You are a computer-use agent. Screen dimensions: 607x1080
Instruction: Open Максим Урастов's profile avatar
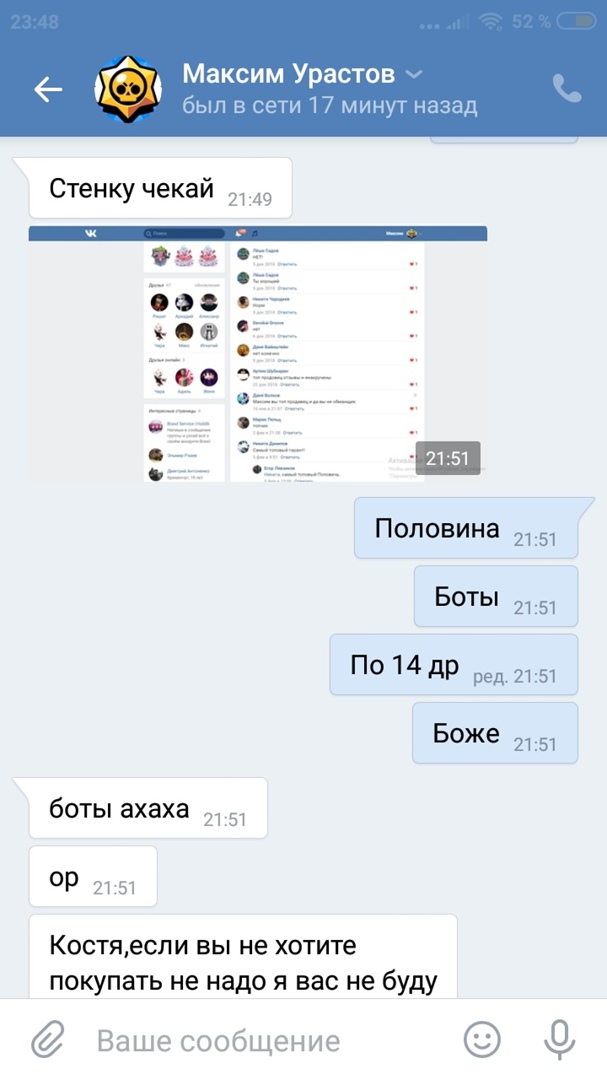(128, 90)
